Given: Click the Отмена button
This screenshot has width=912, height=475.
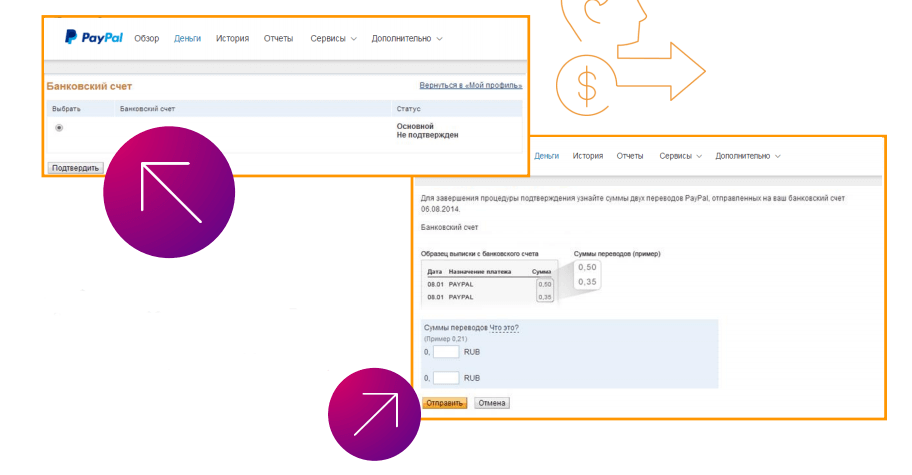Looking at the screenshot, I should coord(491,403).
